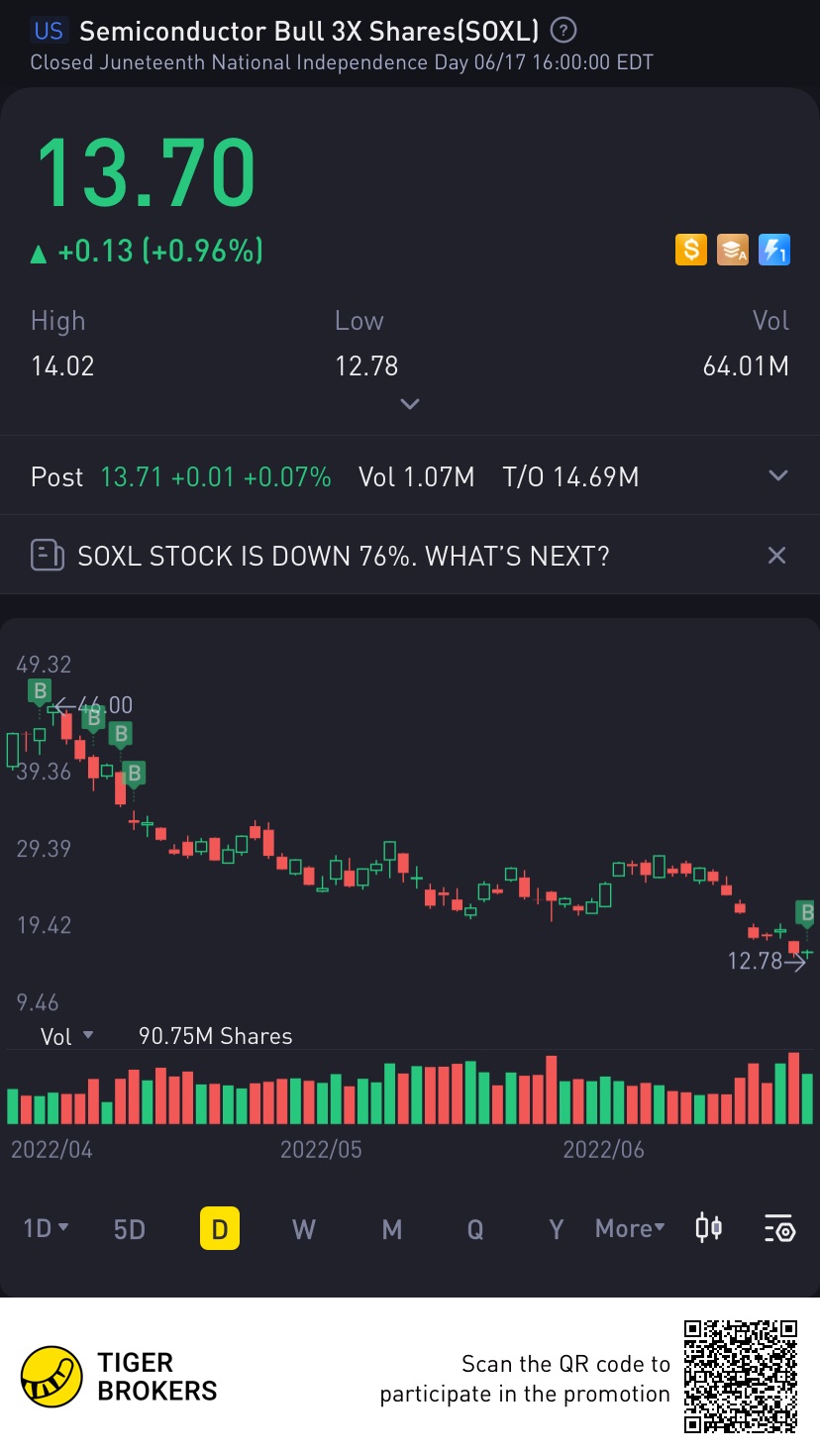The height and width of the screenshot is (1456, 820).
Task: Tap the B buy marker near 12.78
Action: tap(806, 912)
